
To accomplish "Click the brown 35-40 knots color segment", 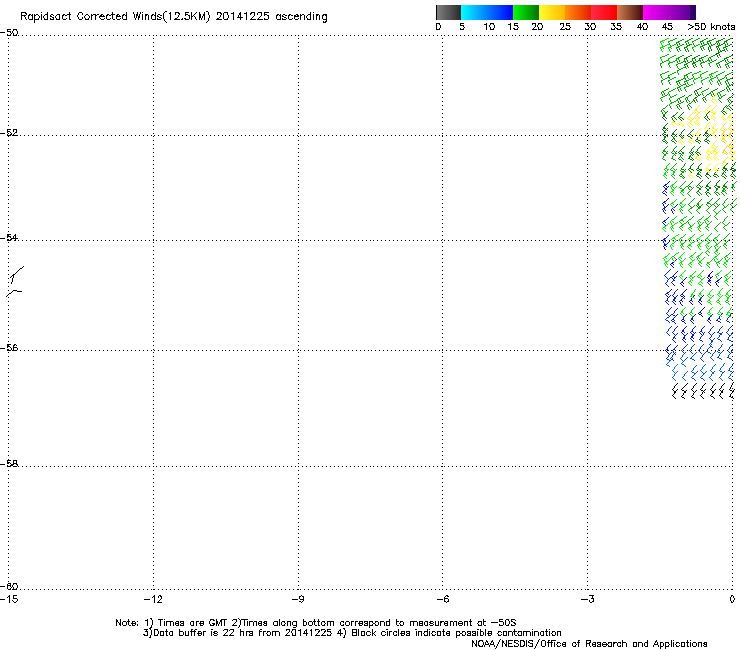I will 630,12.
